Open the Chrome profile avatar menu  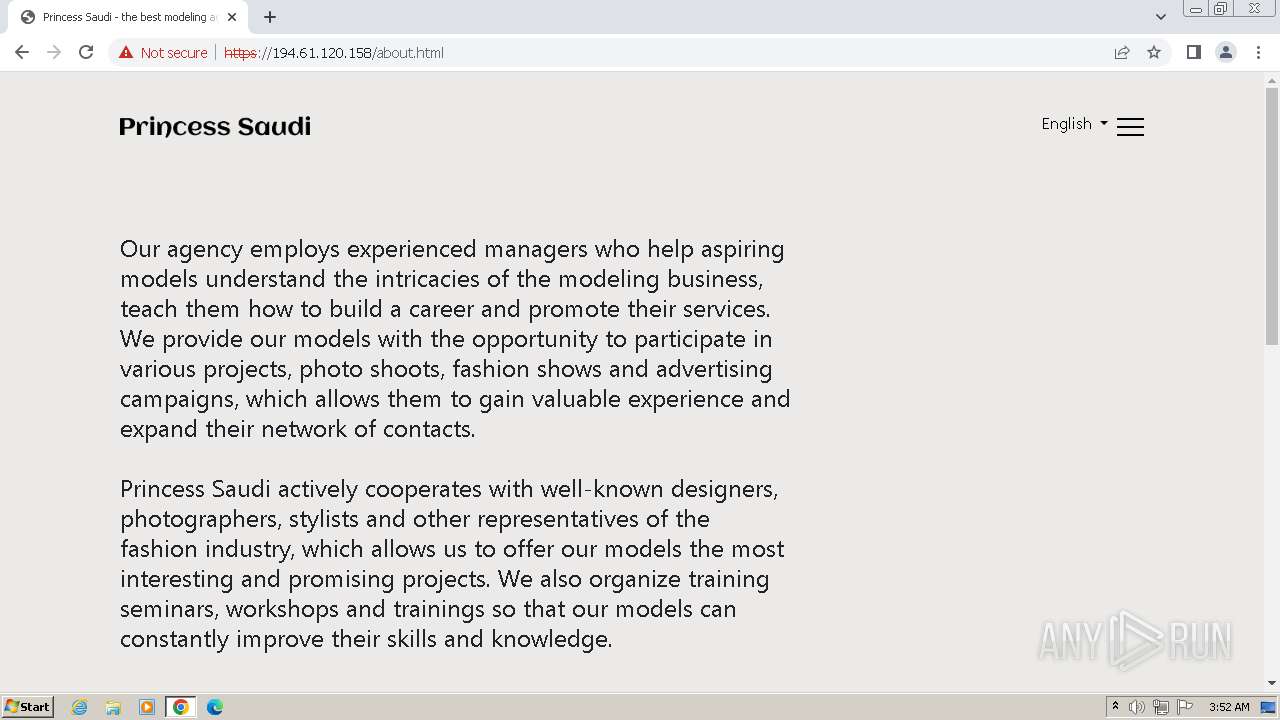1225,52
